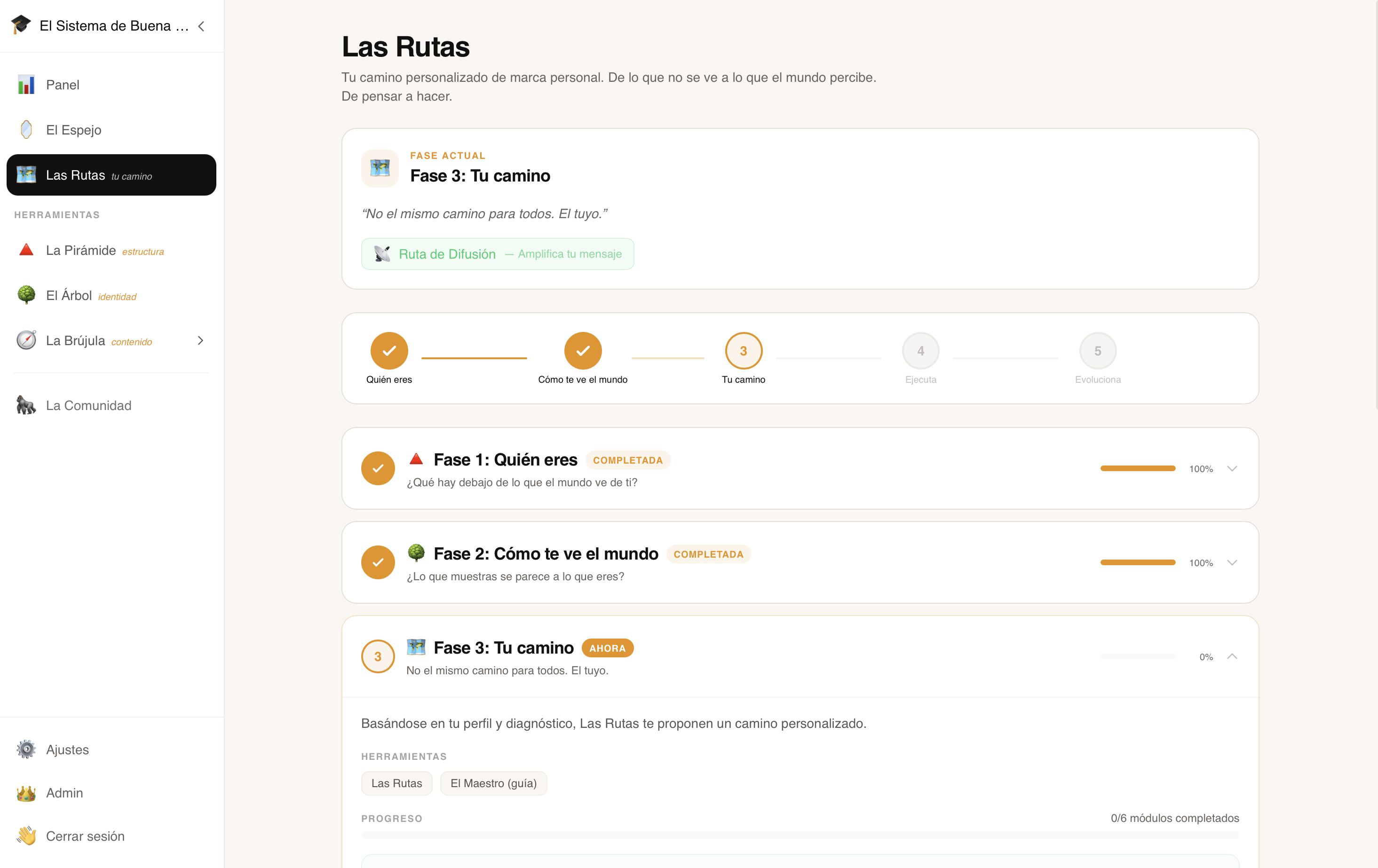This screenshot has height=868, width=1378.
Task: Click the crown icon for Admin
Action: point(26,793)
